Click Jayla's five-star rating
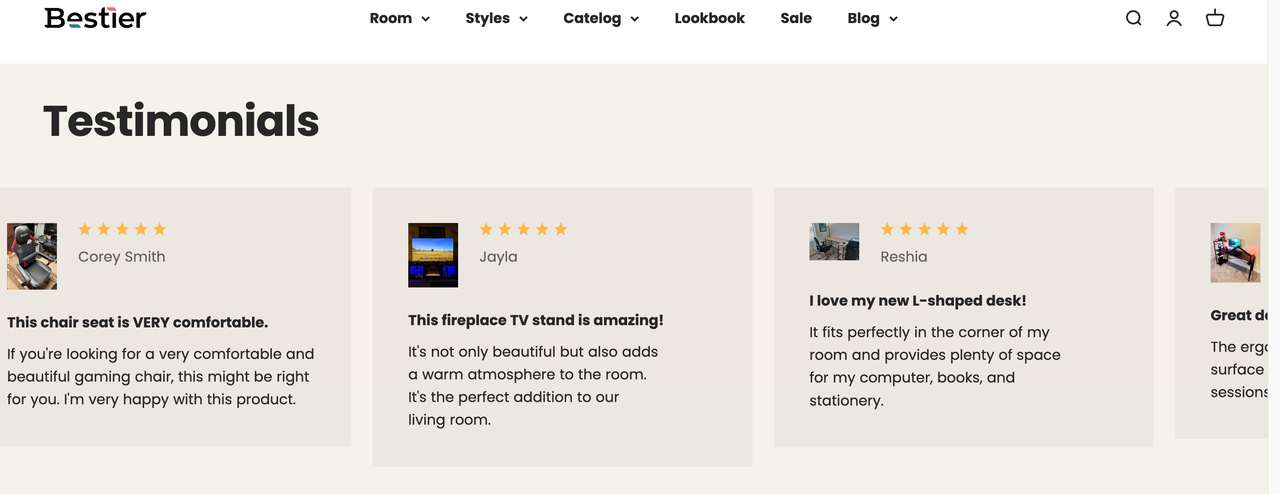This screenshot has height=494, width=1280. pyautogui.click(x=523, y=229)
